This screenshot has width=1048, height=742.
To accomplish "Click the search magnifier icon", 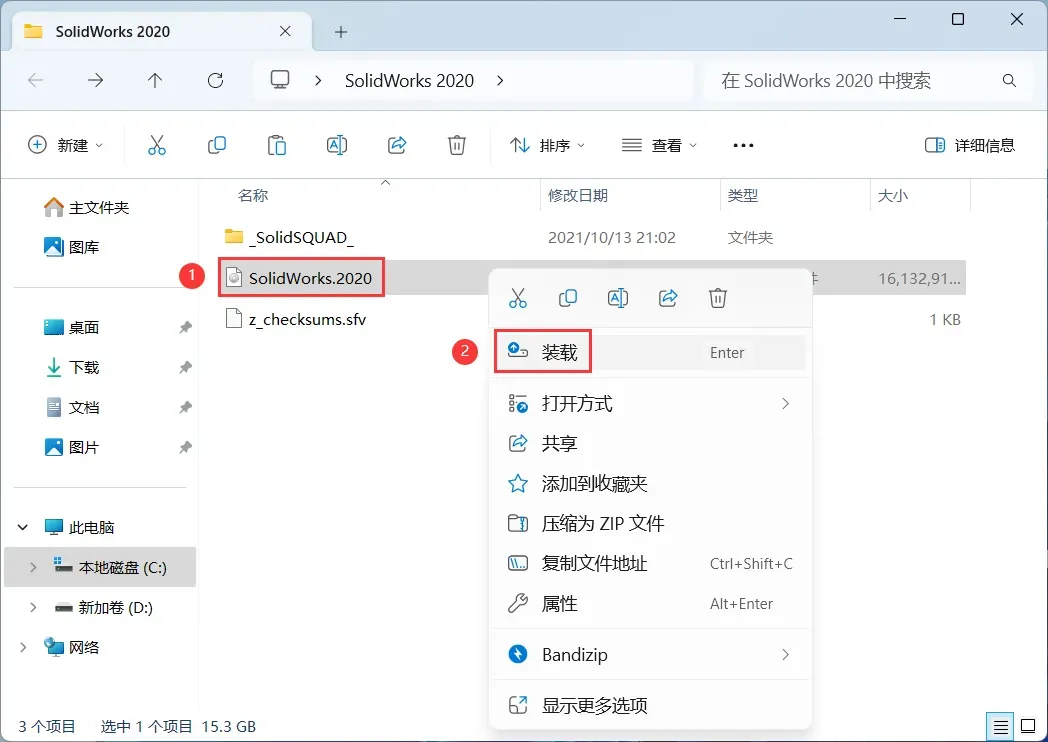I will tap(1009, 81).
